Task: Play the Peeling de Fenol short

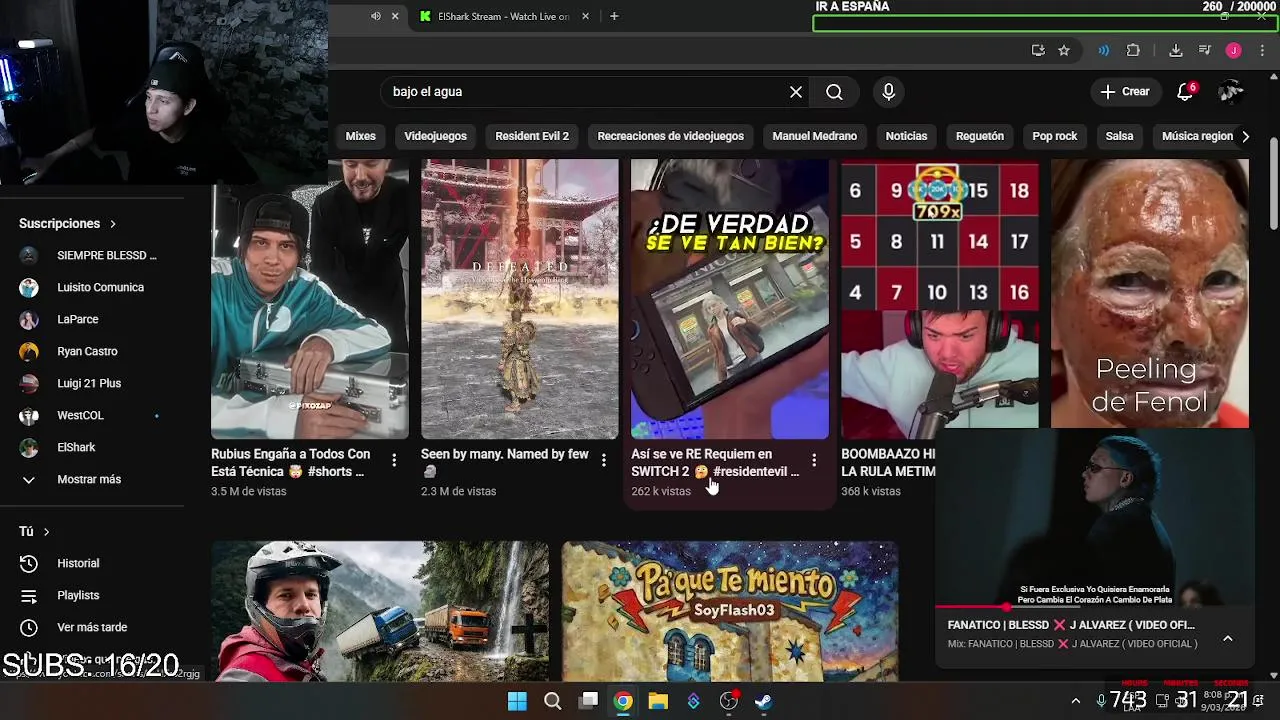Action: click(1150, 293)
